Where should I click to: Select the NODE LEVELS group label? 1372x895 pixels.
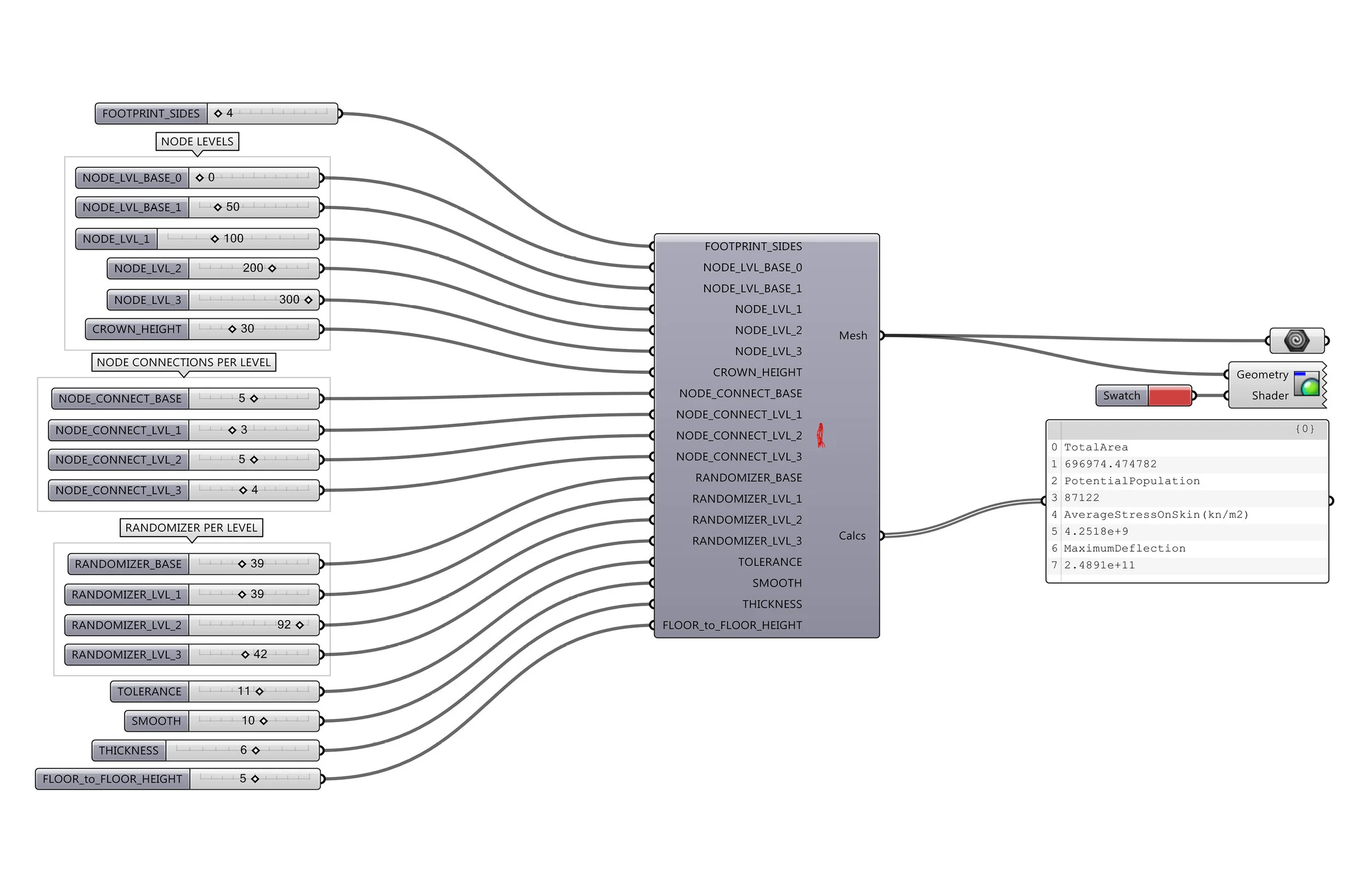point(197,141)
